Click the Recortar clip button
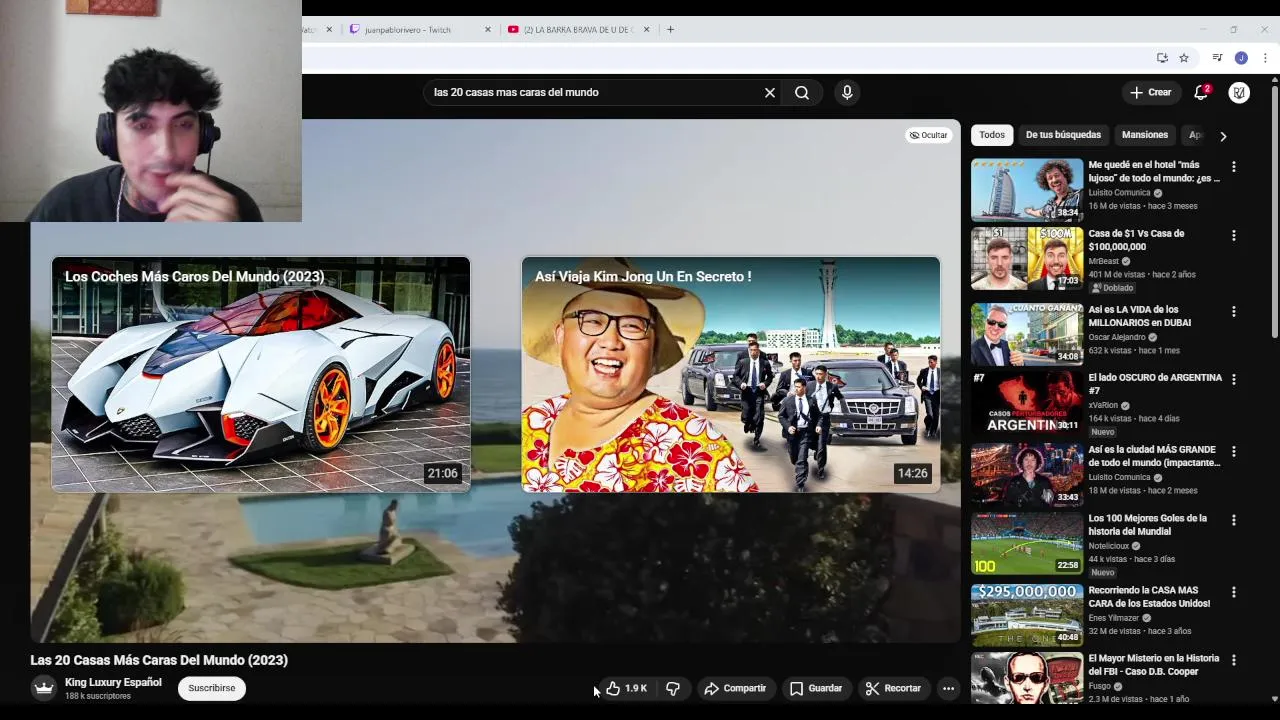The height and width of the screenshot is (720, 1280). point(893,688)
